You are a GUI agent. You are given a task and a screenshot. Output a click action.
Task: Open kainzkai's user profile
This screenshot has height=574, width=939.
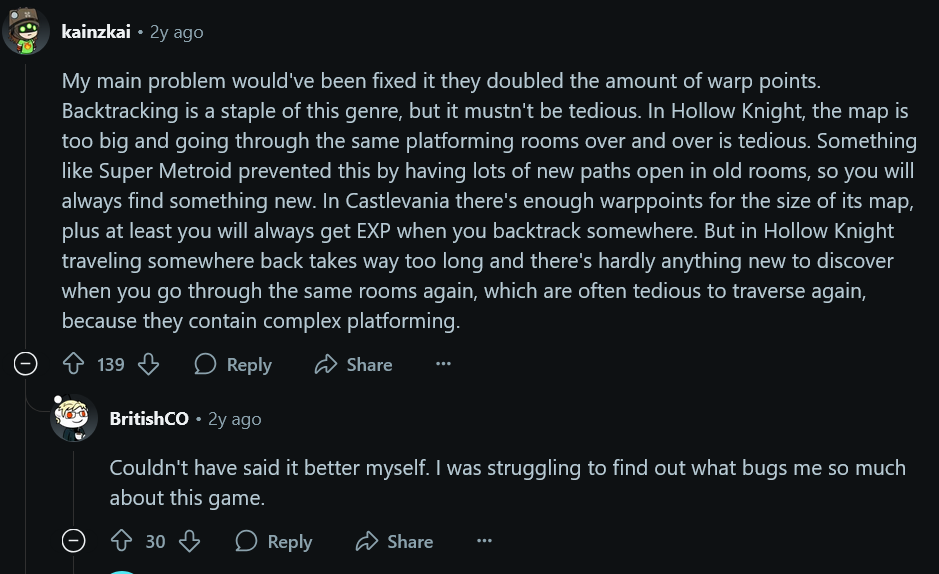coord(96,32)
